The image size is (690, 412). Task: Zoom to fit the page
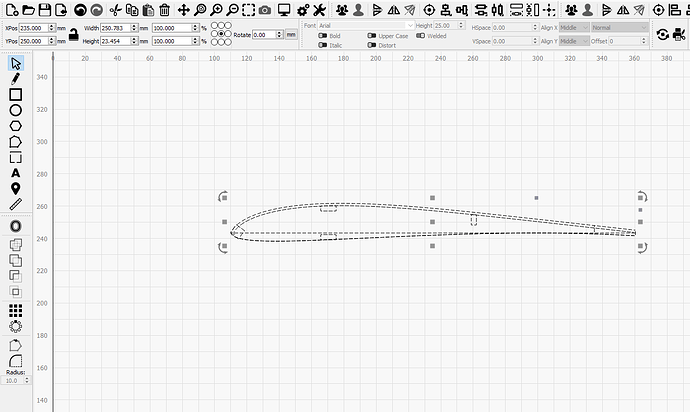200,10
